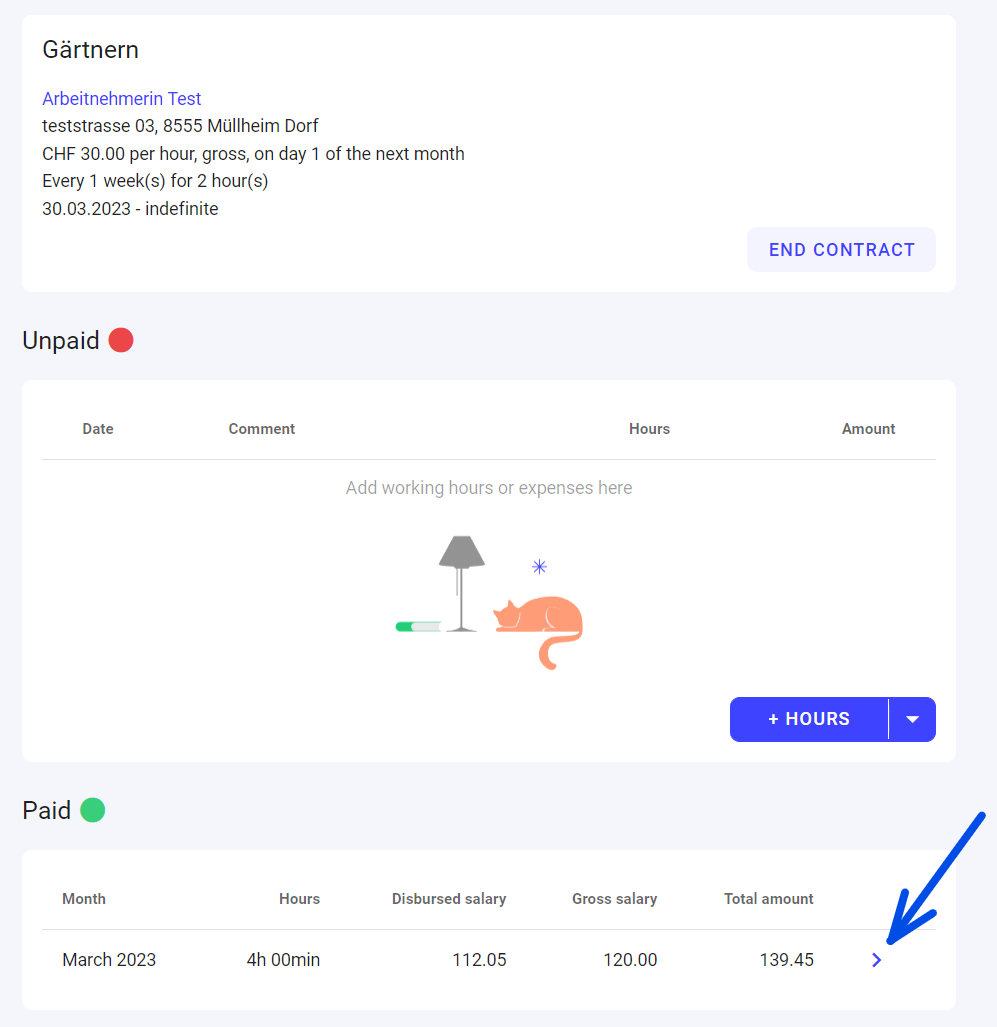Viewport: 997px width, 1027px height.
Task: Open the March 2023 row chevron arrow
Action: coord(877,960)
